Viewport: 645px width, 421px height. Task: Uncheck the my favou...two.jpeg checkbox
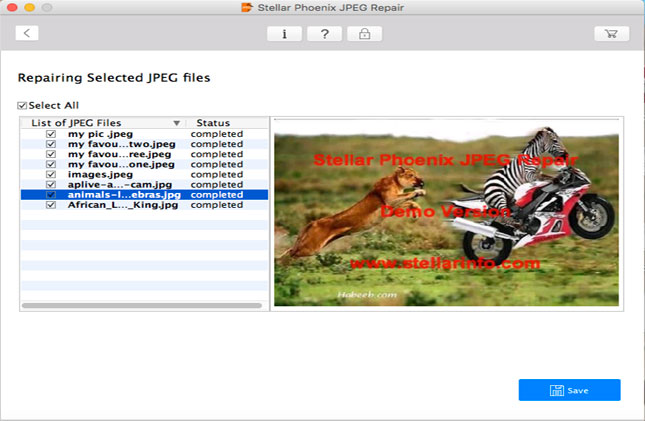[51, 144]
